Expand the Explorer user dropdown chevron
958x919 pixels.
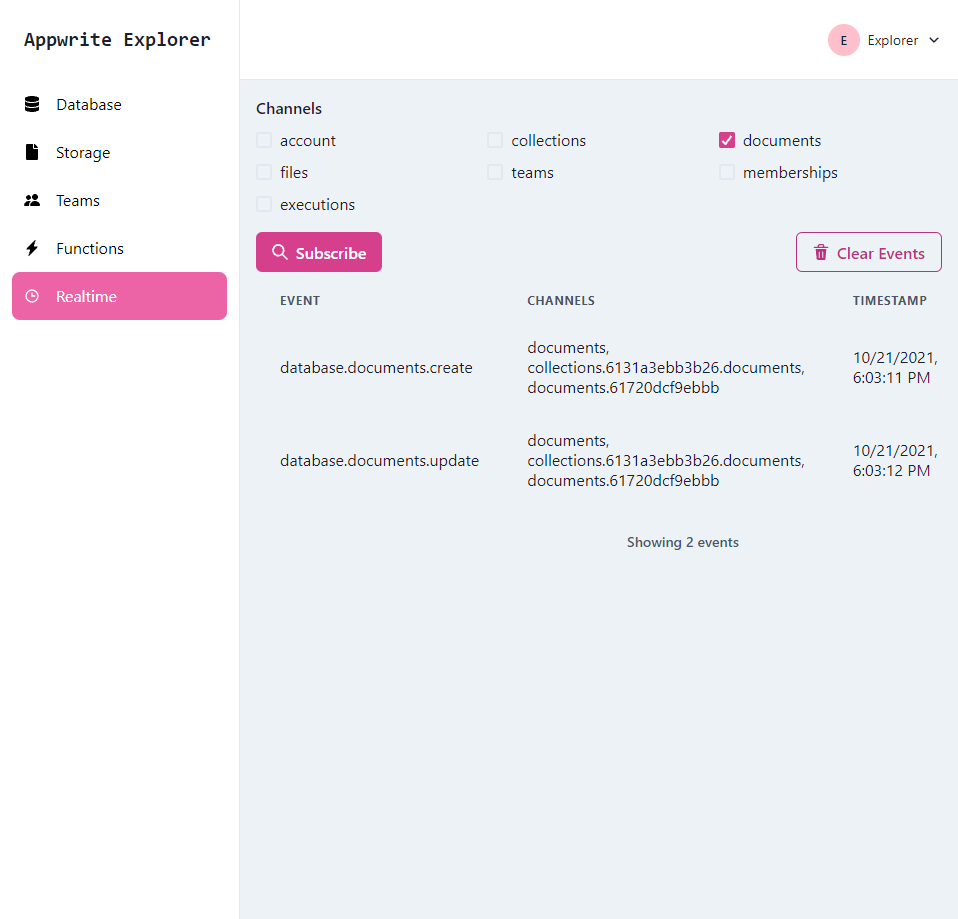pyautogui.click(x=934, y=40)
